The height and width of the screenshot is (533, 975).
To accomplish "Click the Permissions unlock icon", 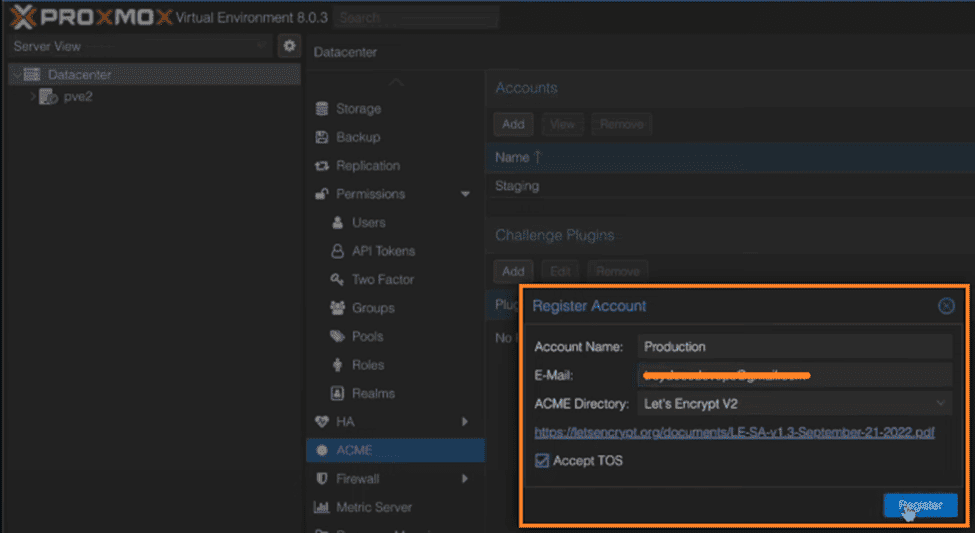I will pos(321,194).
